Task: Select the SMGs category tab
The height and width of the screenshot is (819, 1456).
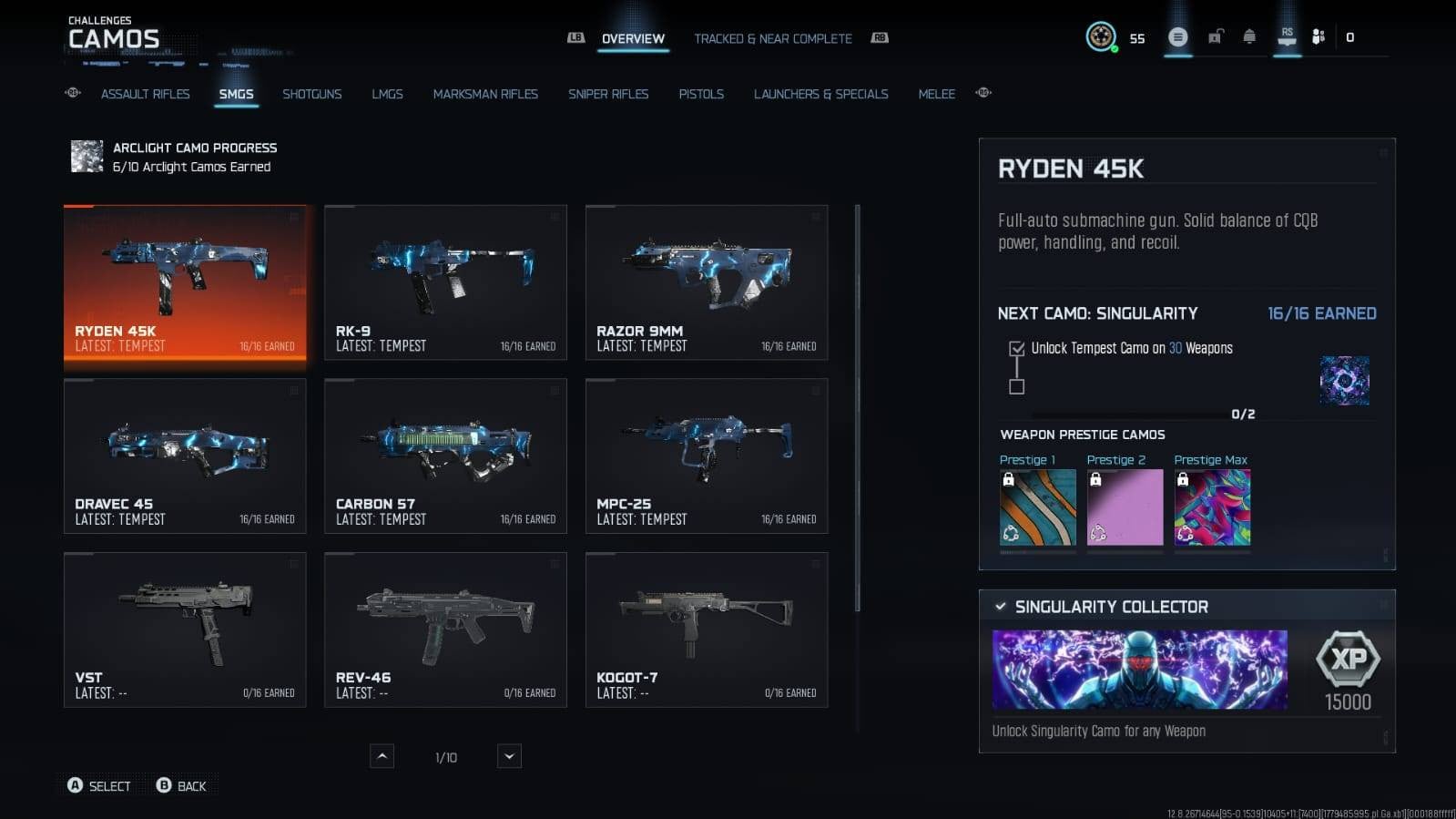Action: [x=236, y=94]
